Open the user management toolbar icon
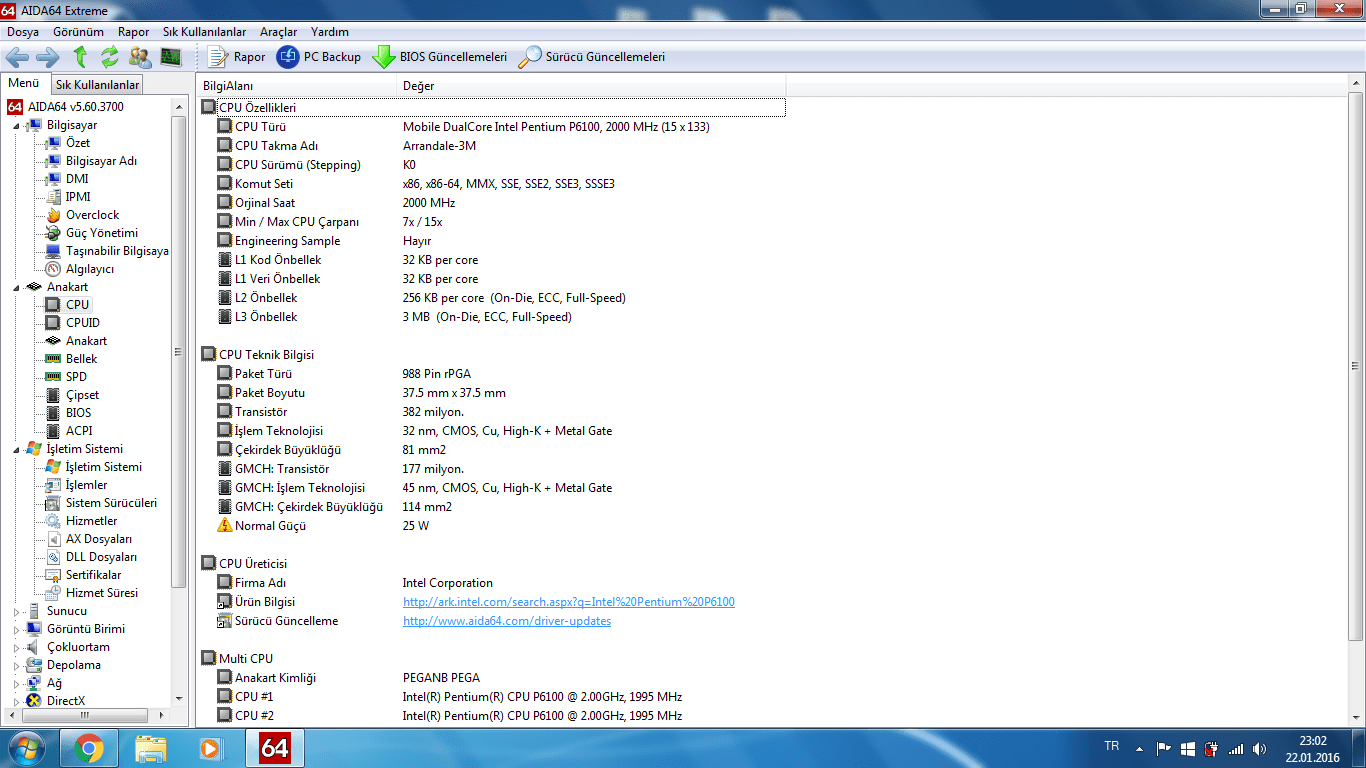Viewport: 1366px width, 768px height. (x=140, y=57)
